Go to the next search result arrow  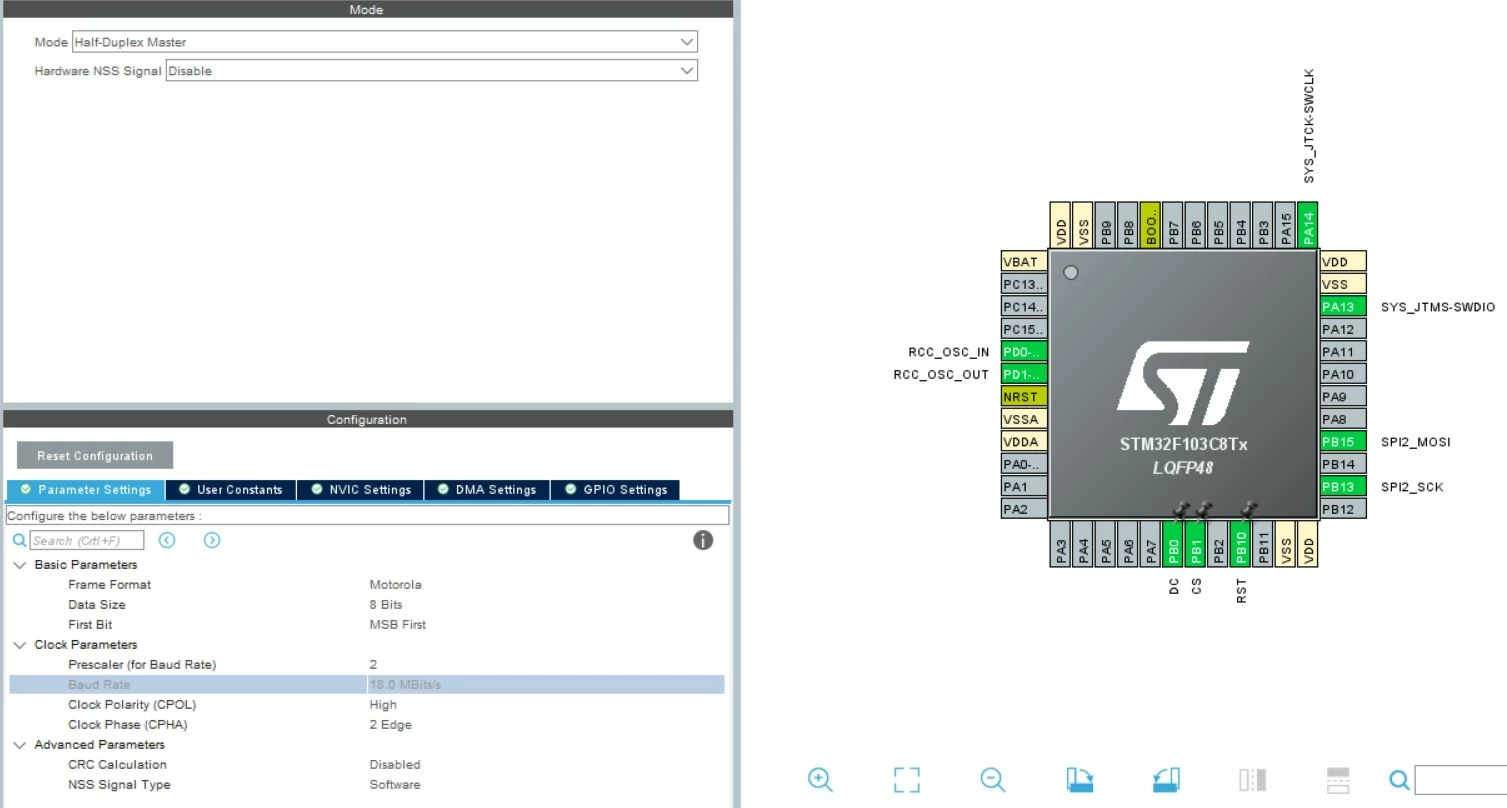click(212, 540)
